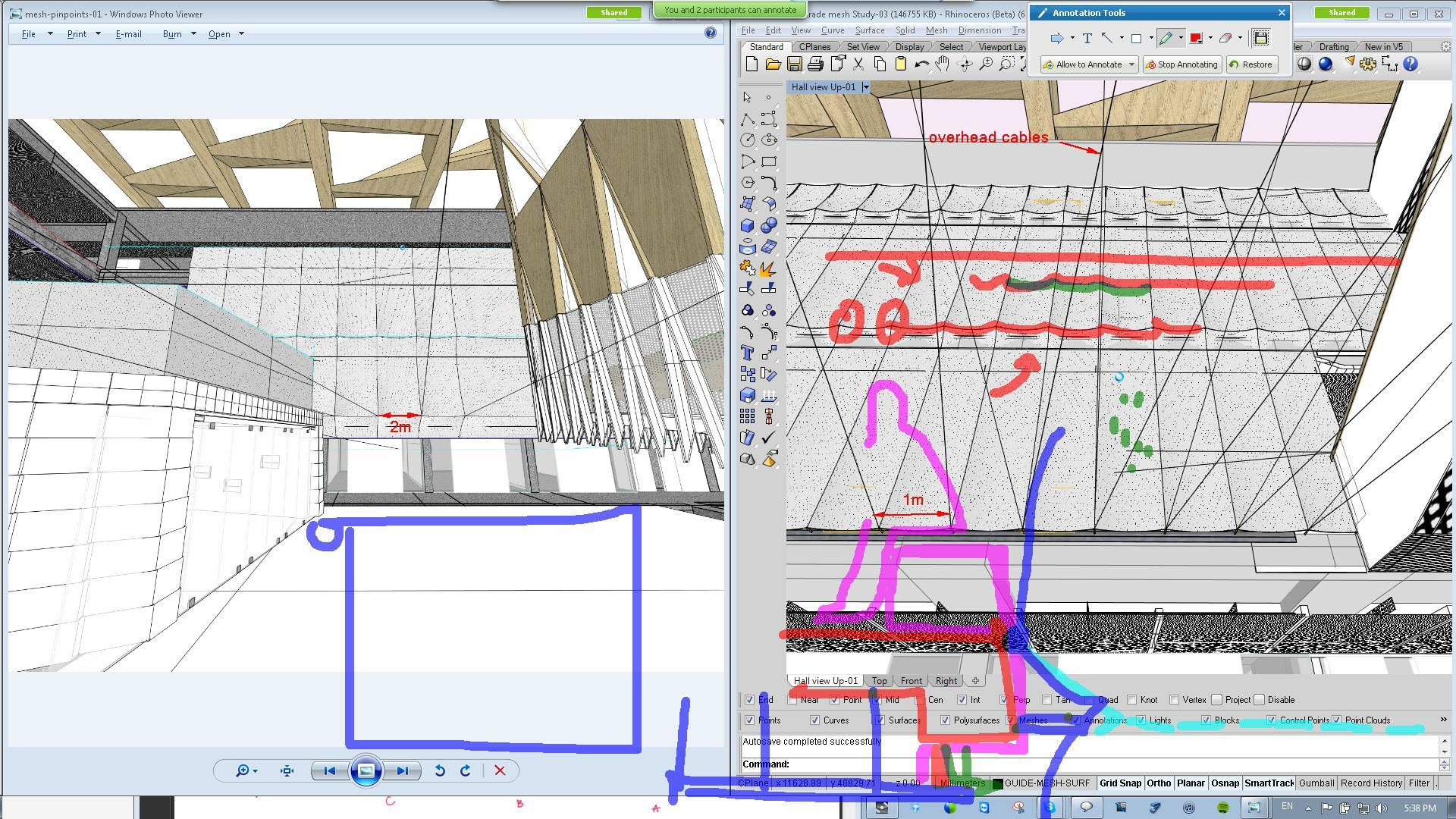
Task: Enable the Vertex osnap checkbox
Action: click(1174, 700)
